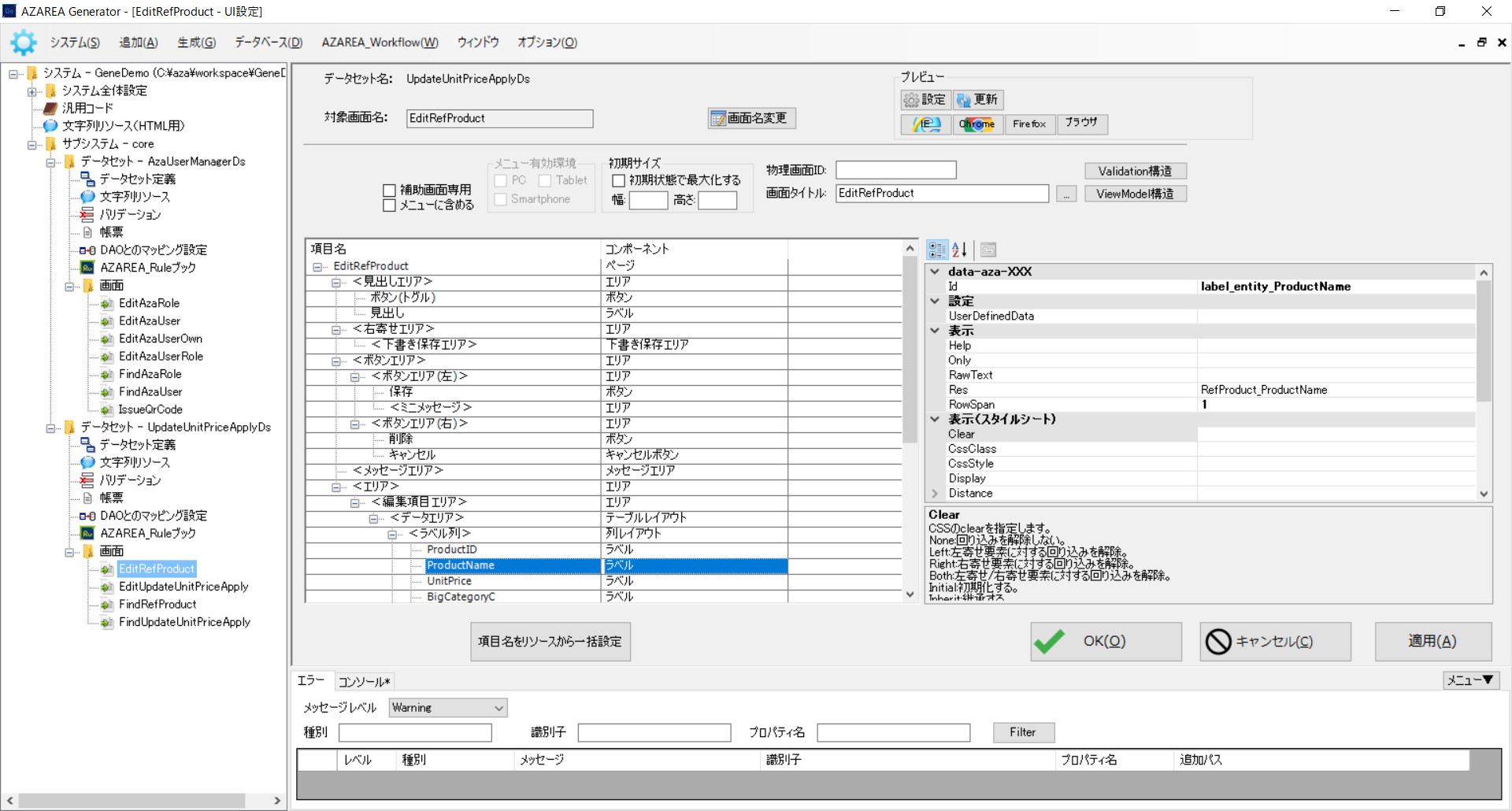Click the gear icon in the menu bar
The image size is (1512, 811).
point(23,43)
